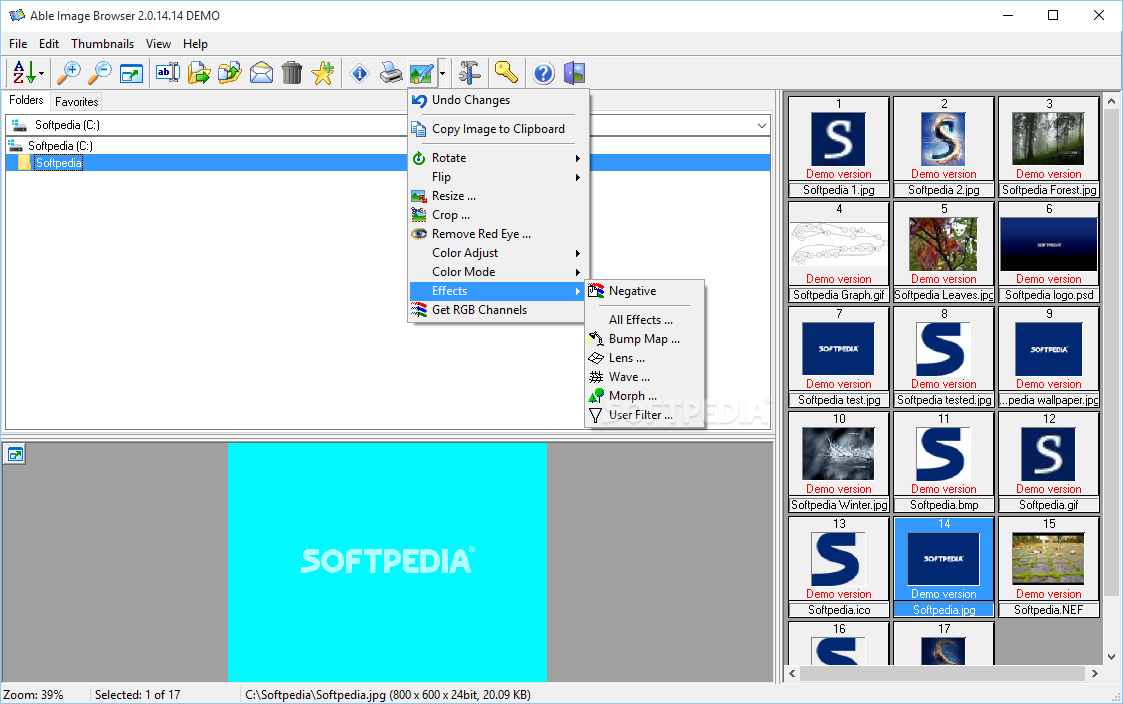Click the copy to folder icon

[x=230, y=72]
